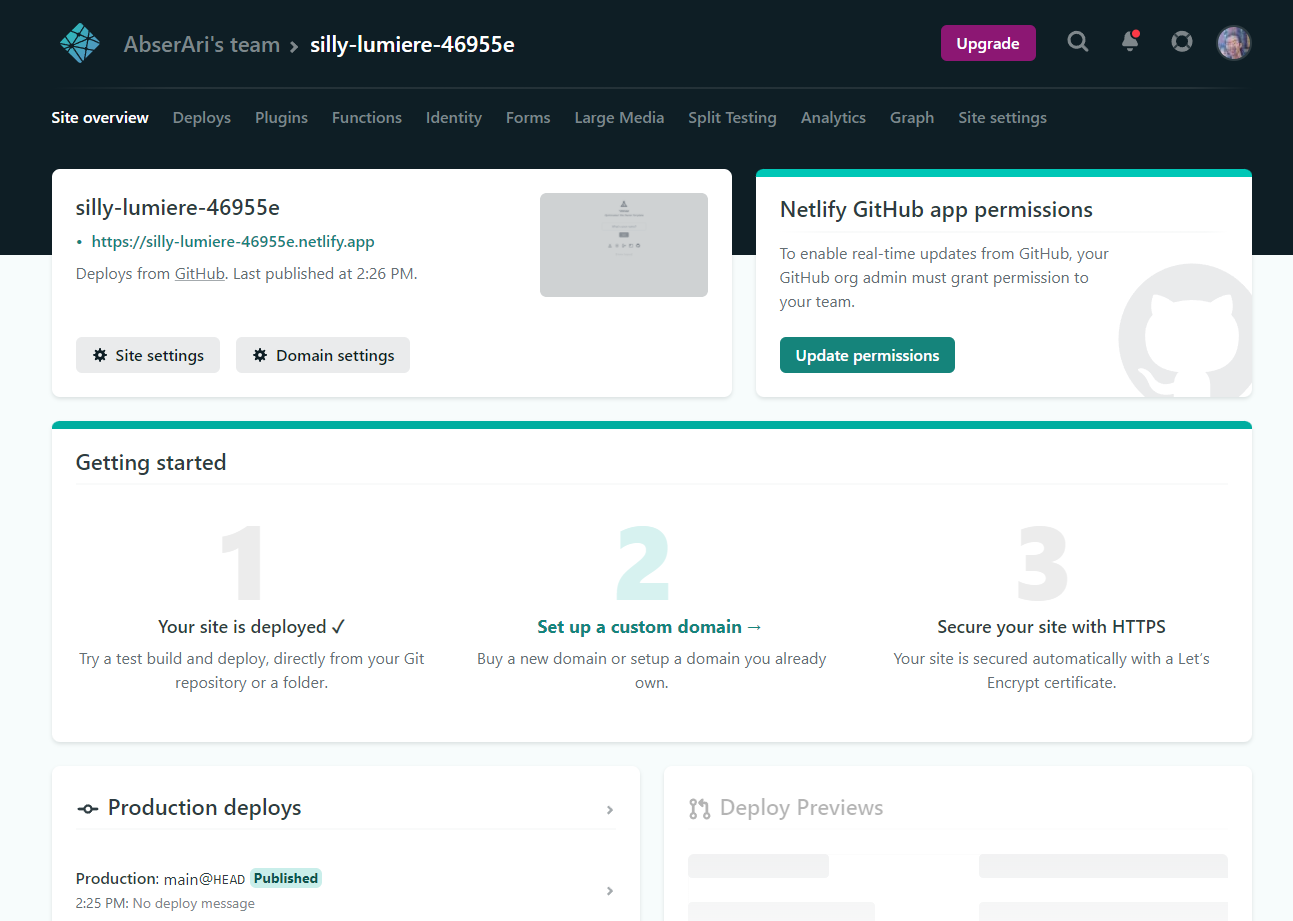
Task: Open the Functions tab
Action: (367, 117)
